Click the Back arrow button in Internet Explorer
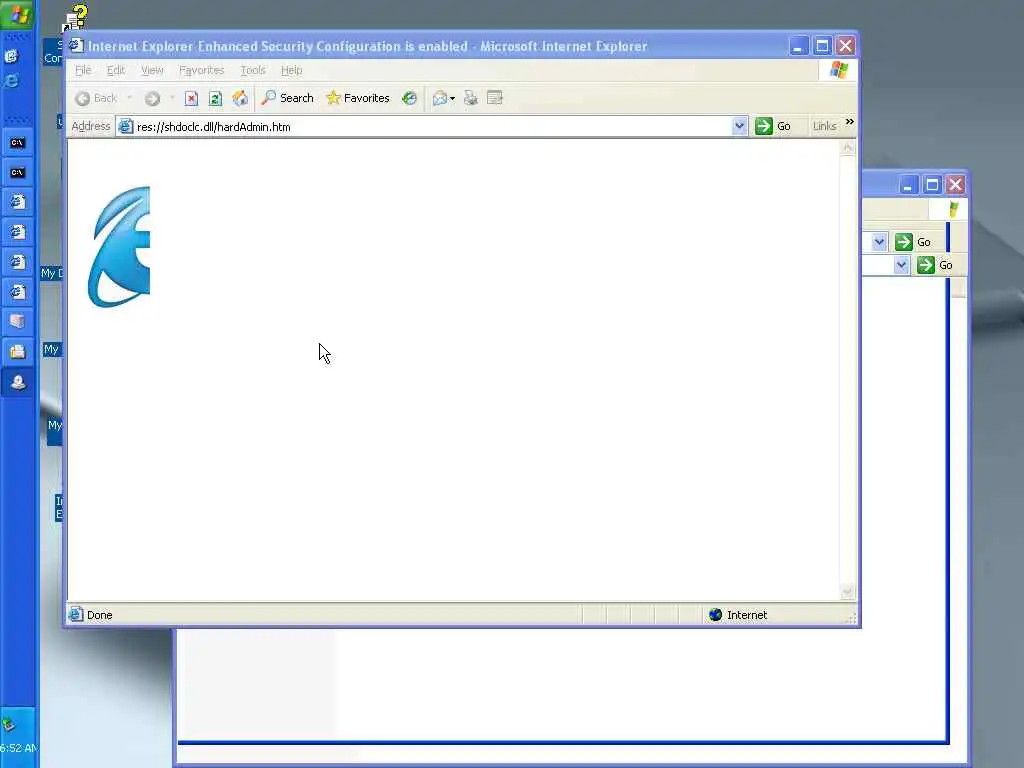Screen dimensions: 1024x768 (x=96, y=98)
